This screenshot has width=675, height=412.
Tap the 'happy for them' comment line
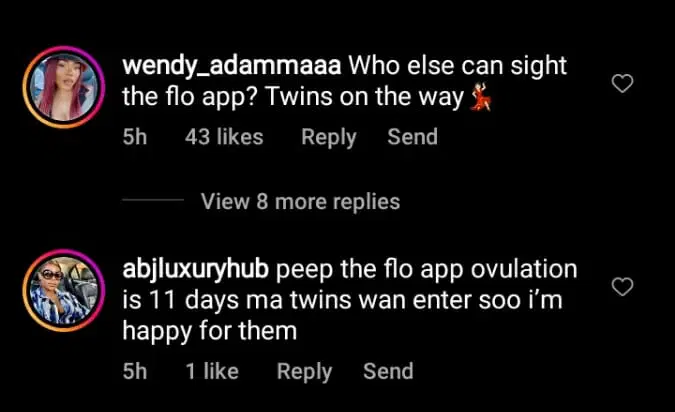[x=210, y=332]
